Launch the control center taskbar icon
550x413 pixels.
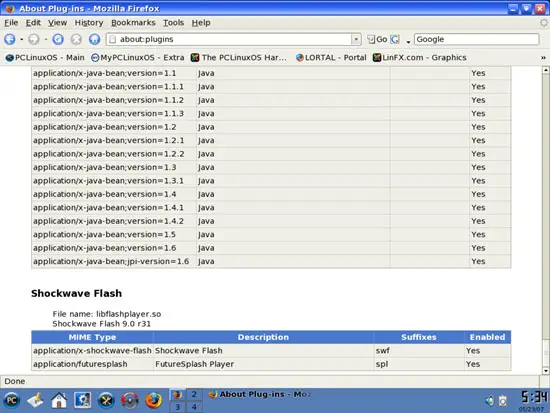pyautogui.click(x=82, y=400)
